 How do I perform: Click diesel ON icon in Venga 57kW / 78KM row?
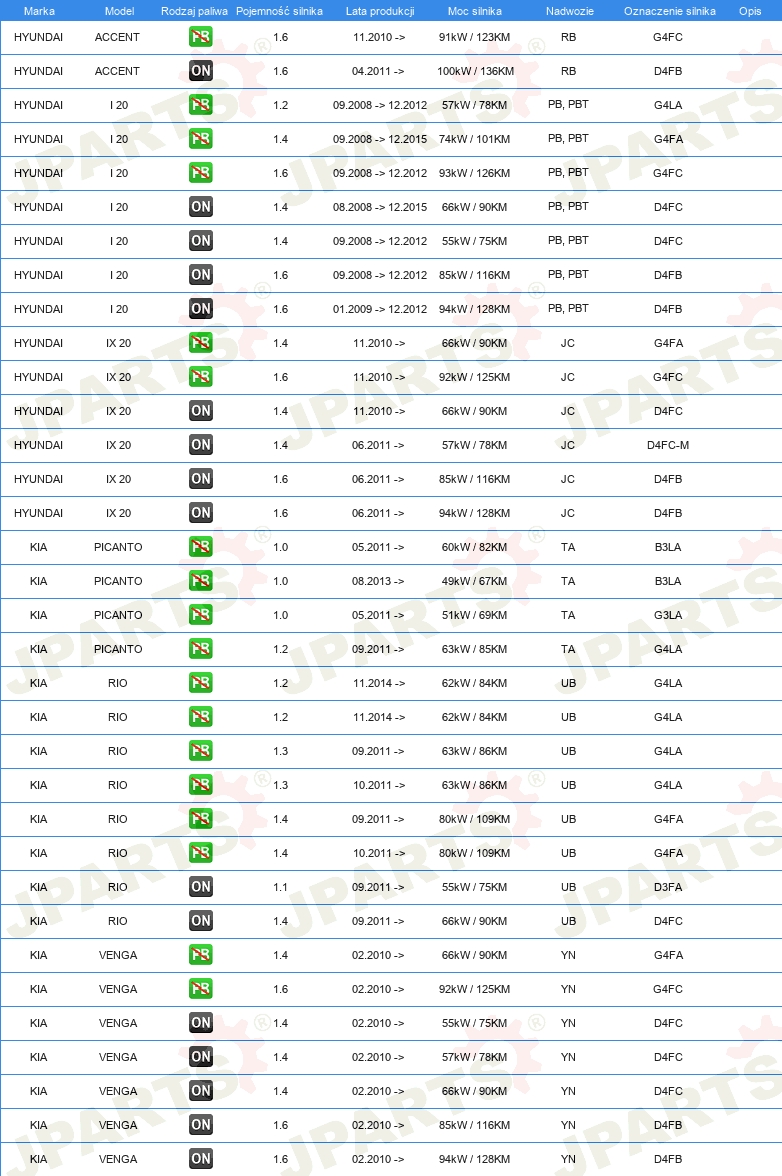tap(200, 1057)
